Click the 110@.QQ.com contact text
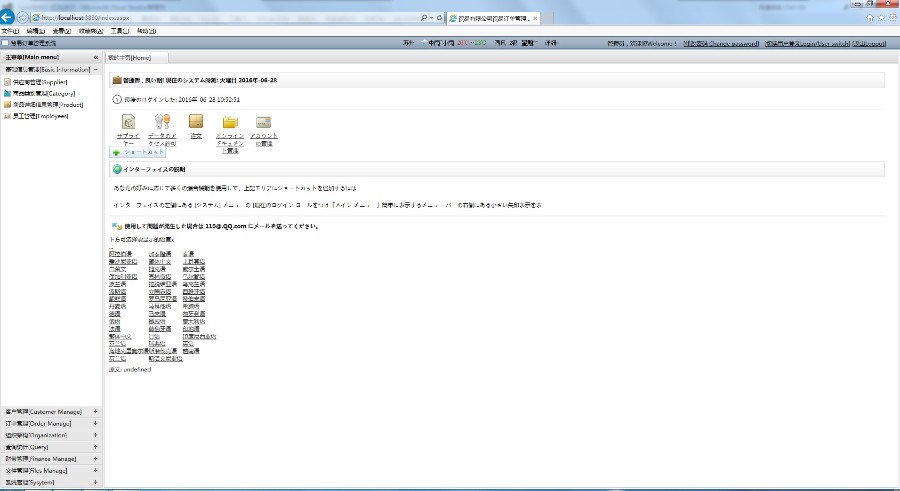The width and height of the screenshot is (900, 491). pos(226,226)
